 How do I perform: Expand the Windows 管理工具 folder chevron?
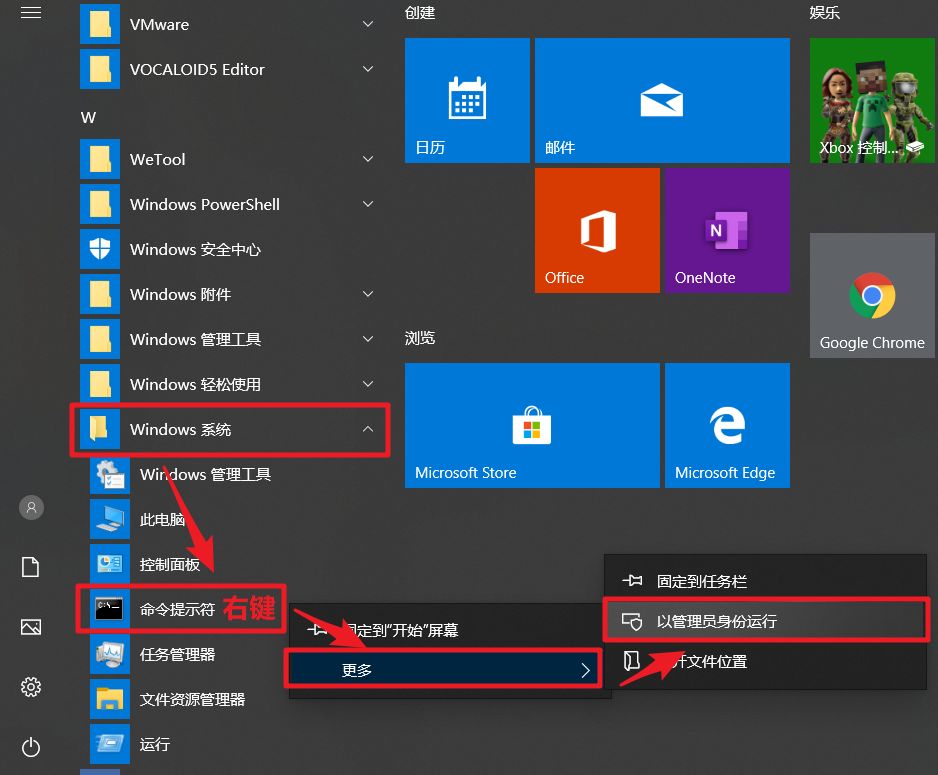click(x=368, y=339)
